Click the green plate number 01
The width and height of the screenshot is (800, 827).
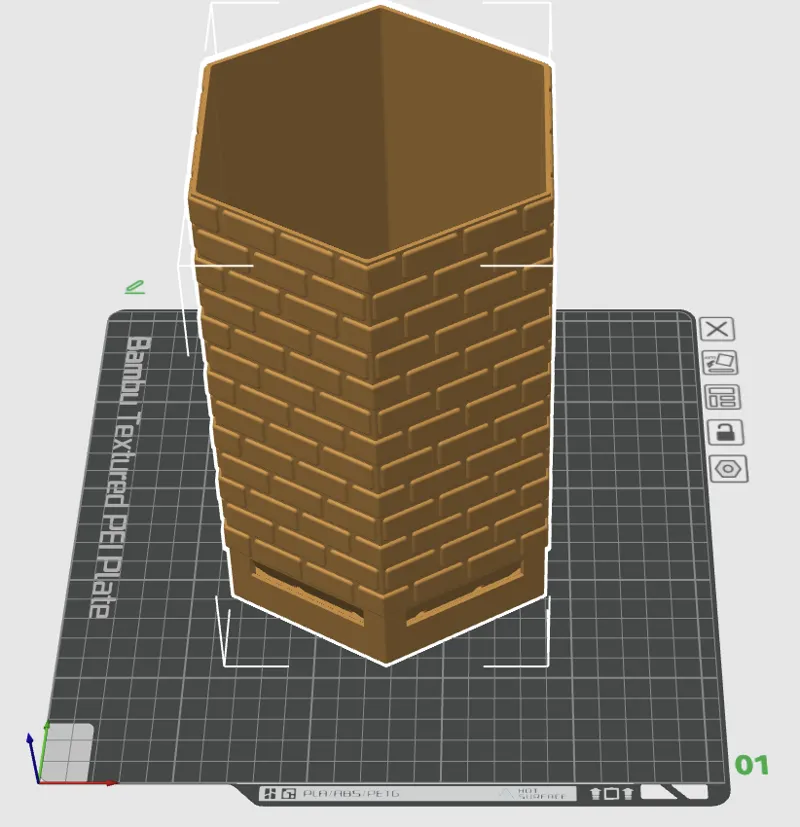751,765
